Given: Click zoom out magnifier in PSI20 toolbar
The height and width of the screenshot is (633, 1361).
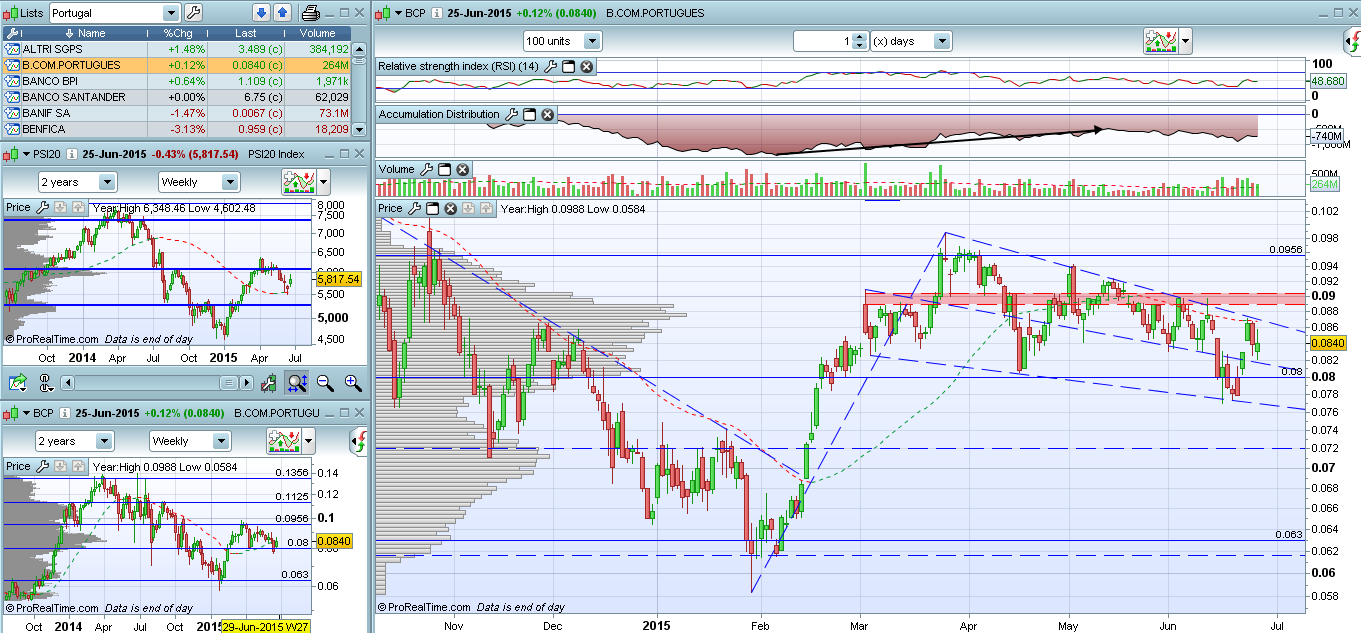Looking at the screenshot, I should [x=325, y=382].
